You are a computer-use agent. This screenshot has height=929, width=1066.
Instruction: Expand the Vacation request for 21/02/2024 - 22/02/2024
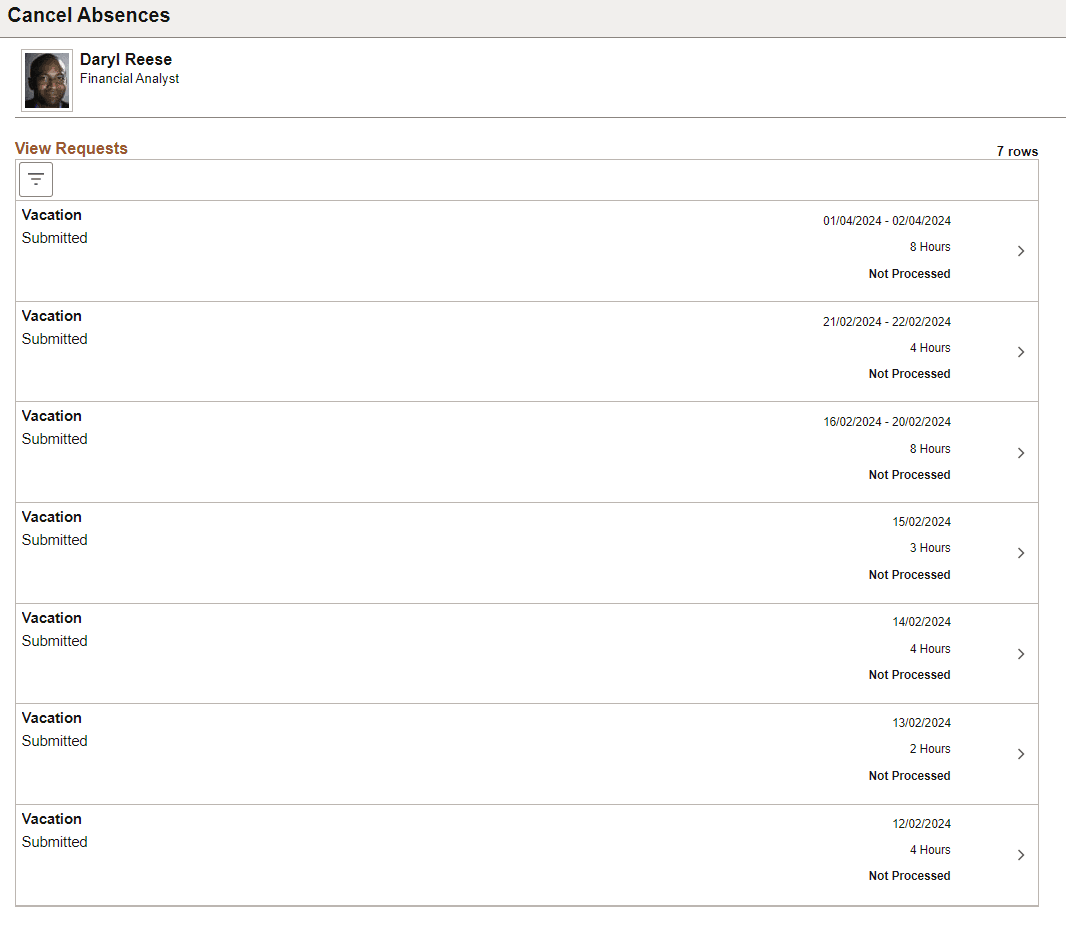[1020, 351]
